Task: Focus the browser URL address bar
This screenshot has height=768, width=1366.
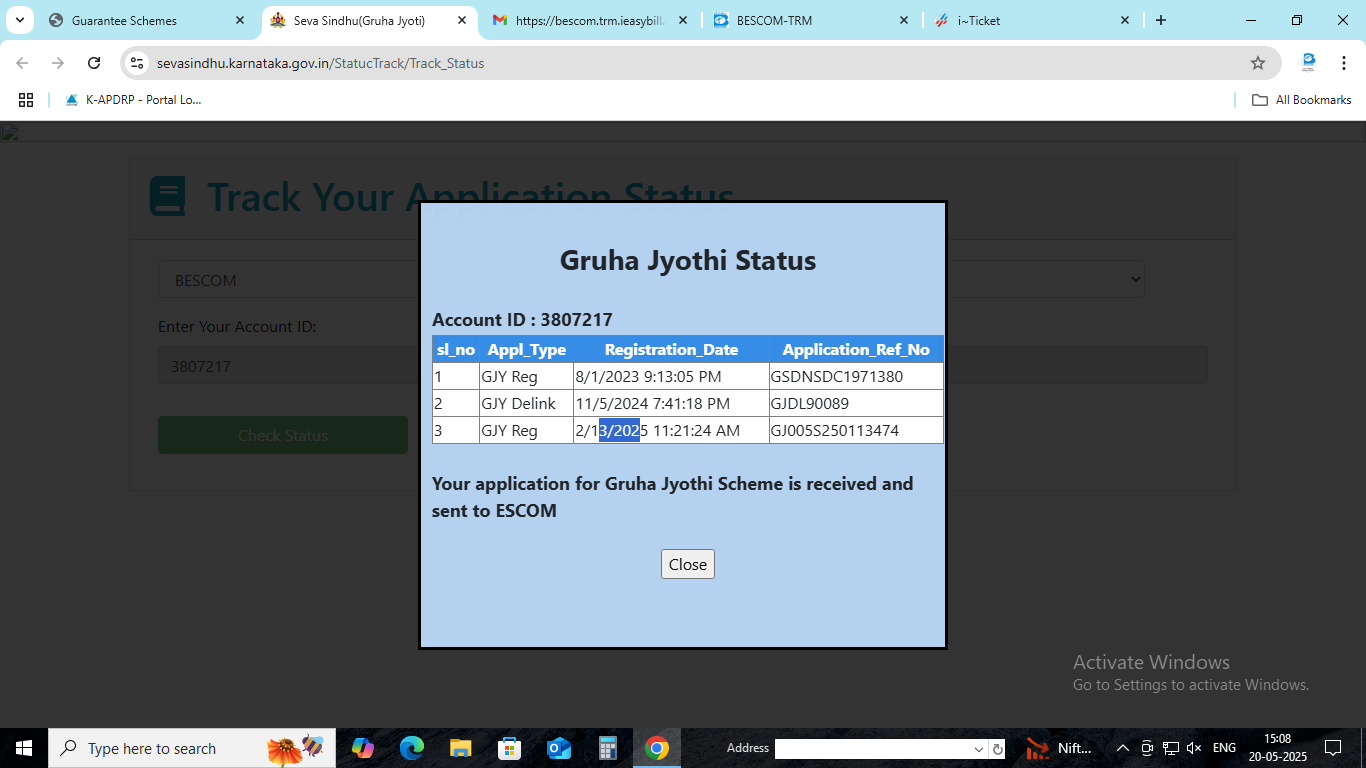Action: coord(700,63)
